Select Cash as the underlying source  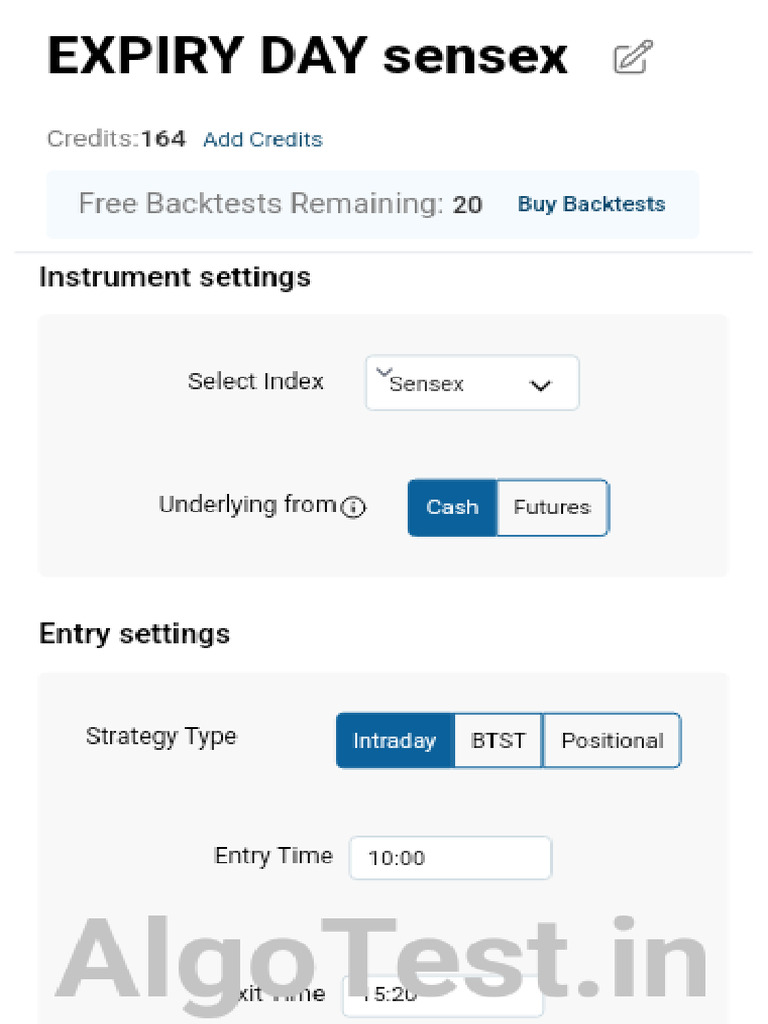coord(452,508)
